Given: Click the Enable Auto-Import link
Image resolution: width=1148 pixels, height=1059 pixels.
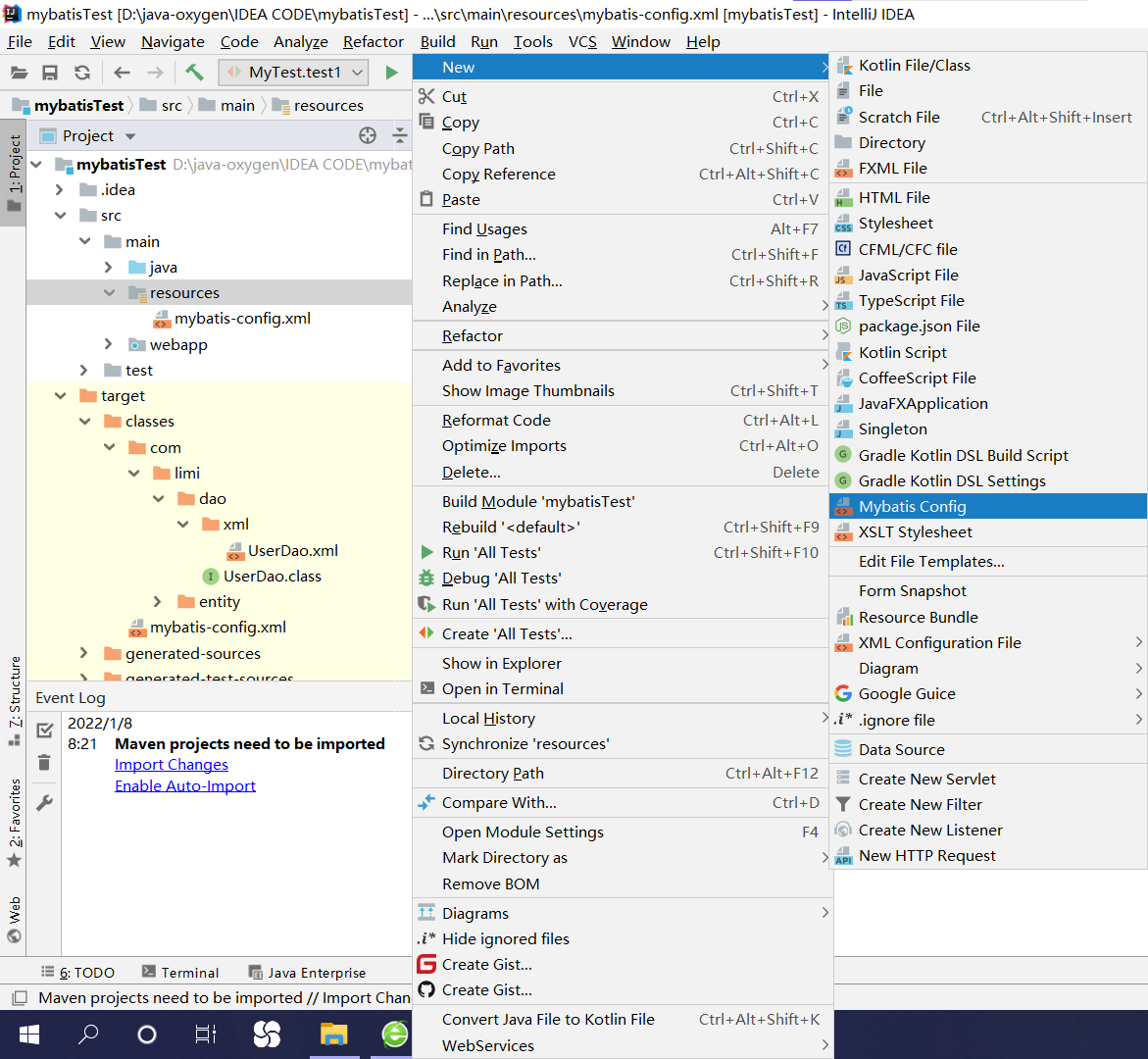Looking at the screenshot, I should tap(185, 785).
